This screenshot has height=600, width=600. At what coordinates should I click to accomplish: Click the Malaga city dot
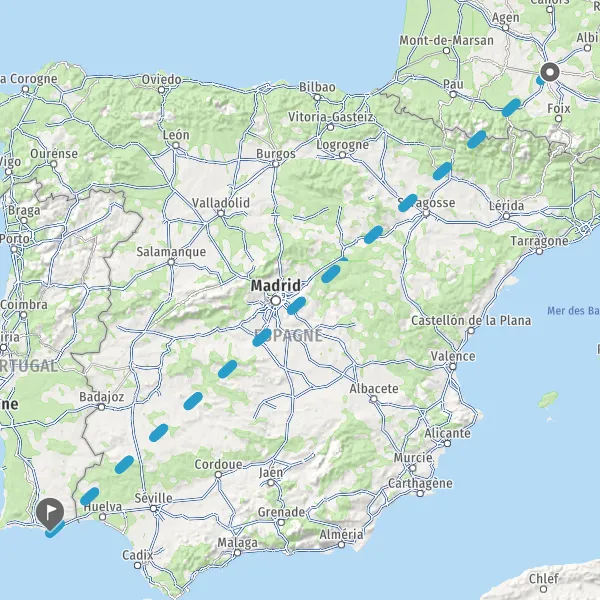[x=237, y=553]
